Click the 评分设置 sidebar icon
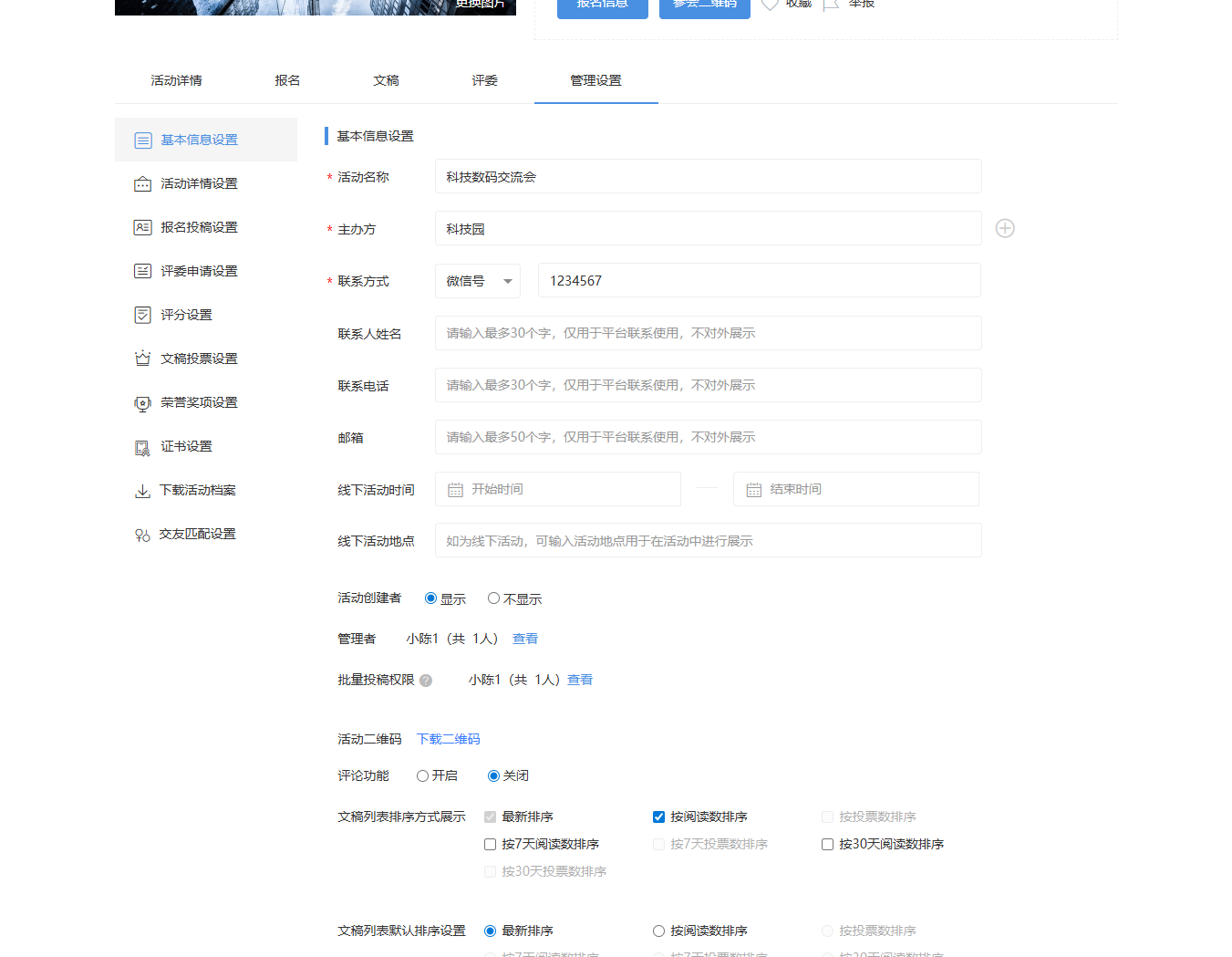Image resolution: width=1232 pixels, height=957 pixels. point(143,316)
